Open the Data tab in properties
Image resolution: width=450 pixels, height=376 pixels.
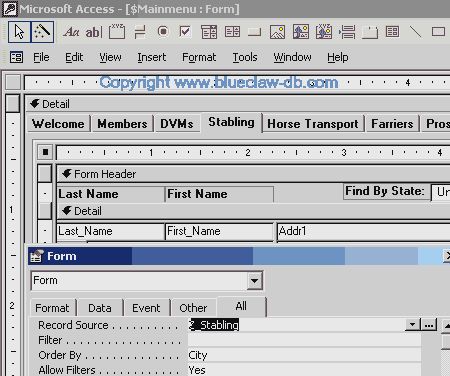coord(100,308)
